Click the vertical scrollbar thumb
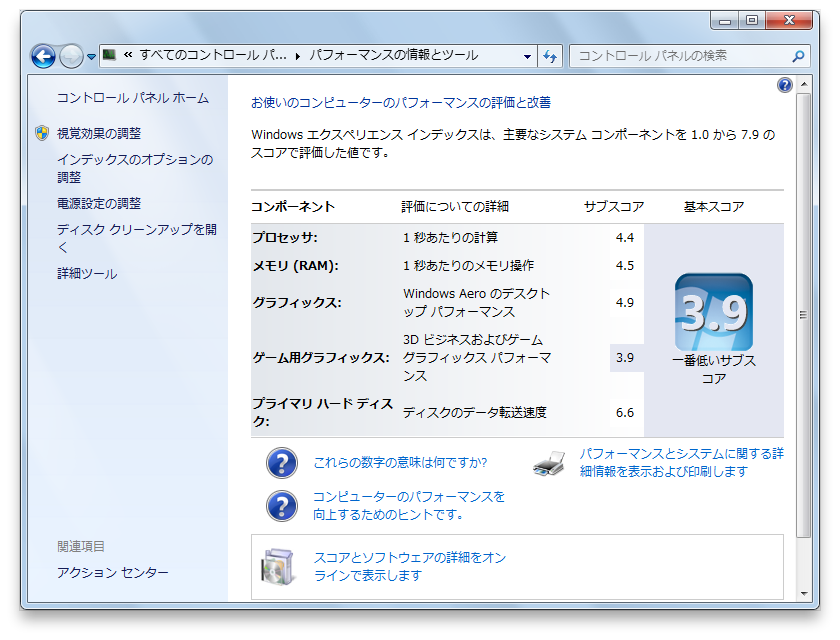The image size is (840, 640). [x=803, y=315]
